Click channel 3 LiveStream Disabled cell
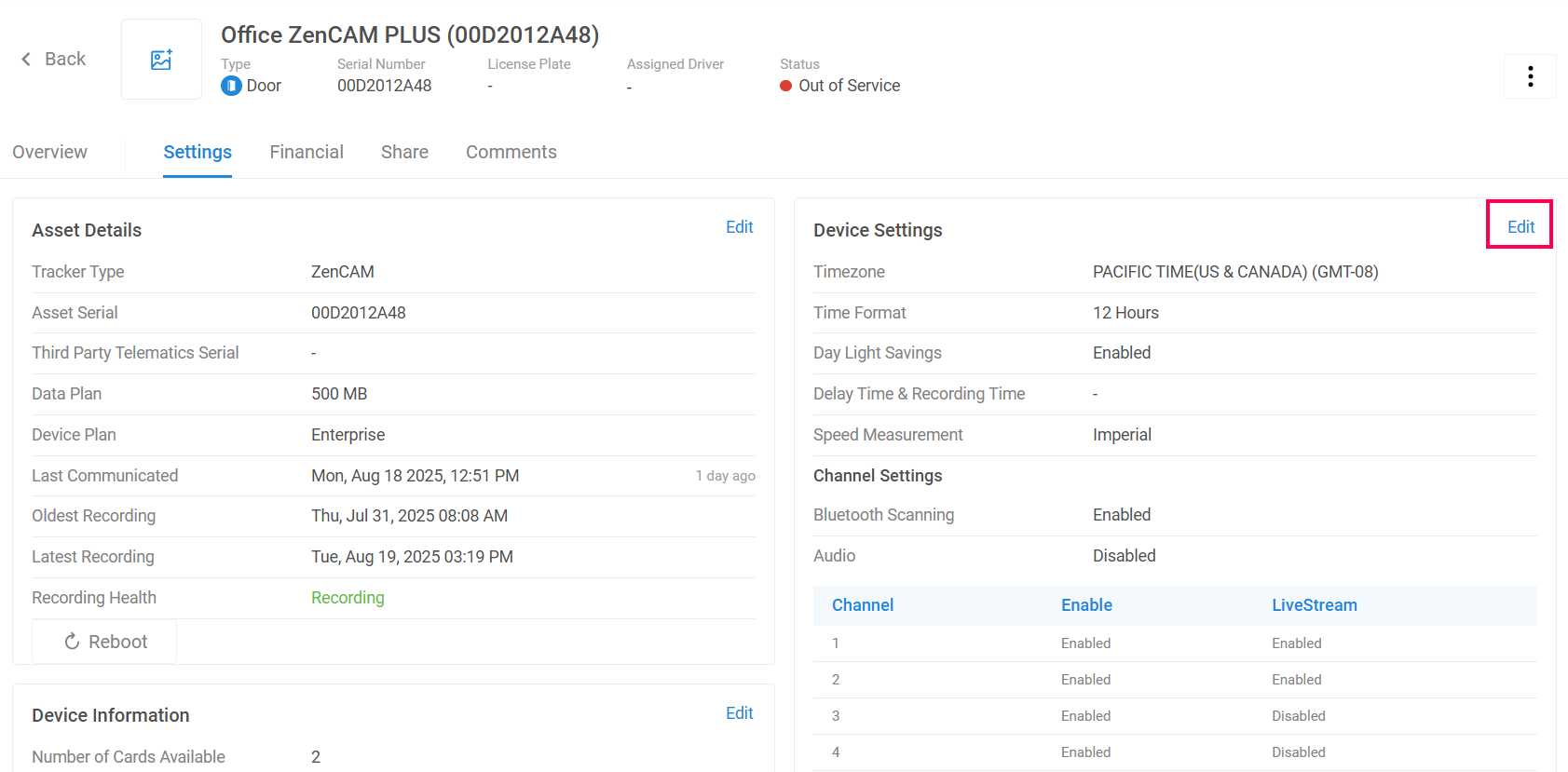This screenshot has width=1568, height=772. 1299,716
